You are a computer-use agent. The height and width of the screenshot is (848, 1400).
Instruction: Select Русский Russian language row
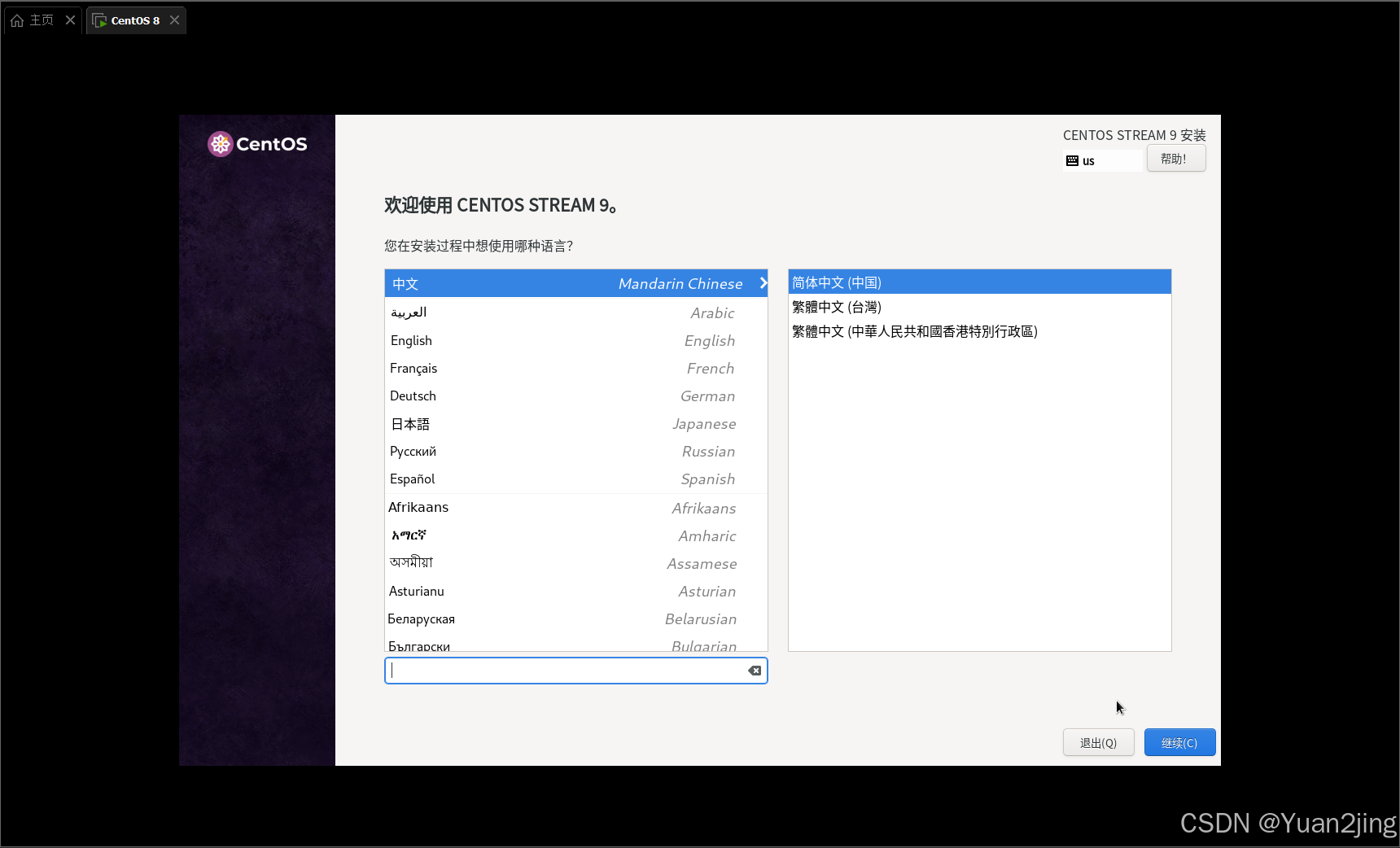[x=575, y=451]
